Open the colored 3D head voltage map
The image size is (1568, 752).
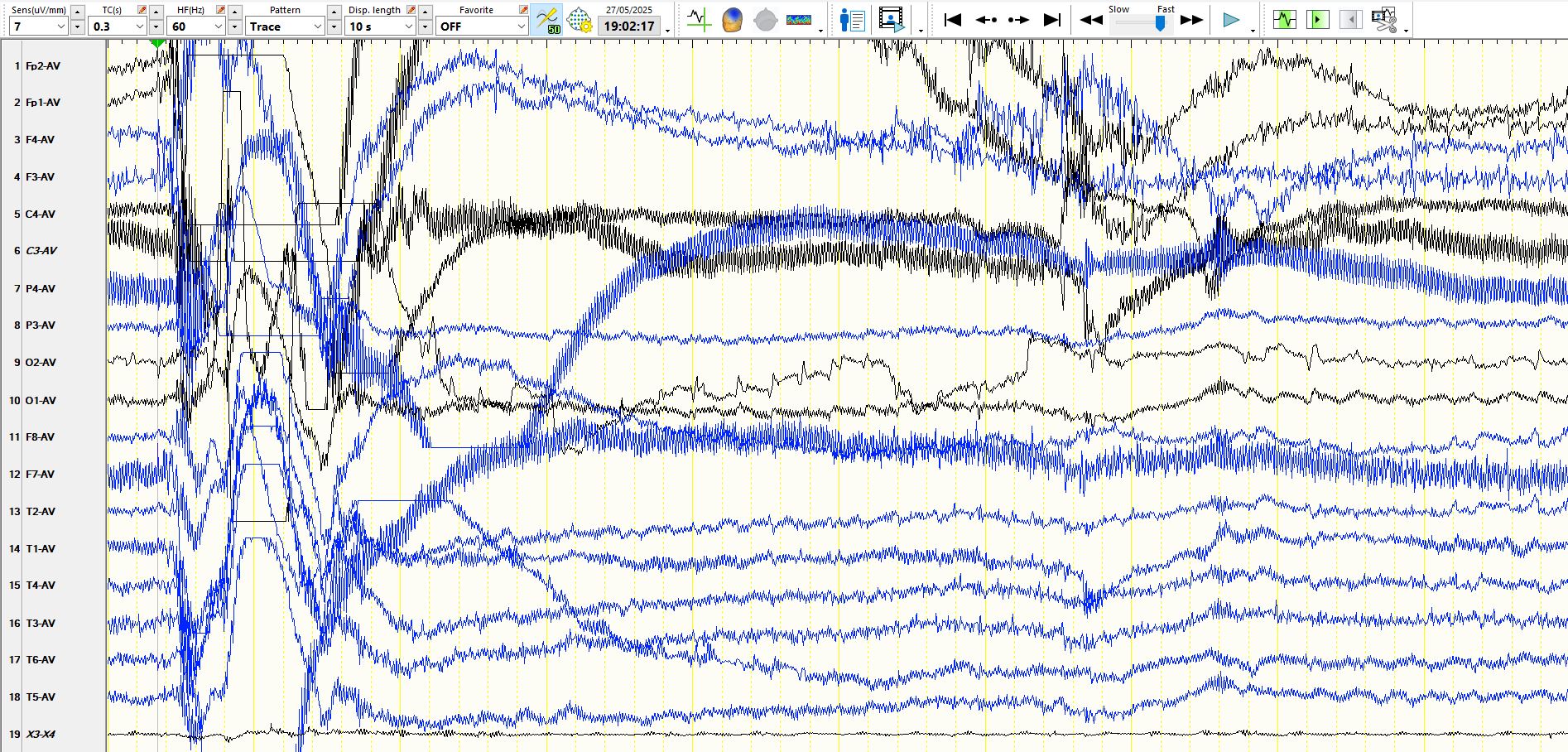pyautogui.click(x=732, y=19)
